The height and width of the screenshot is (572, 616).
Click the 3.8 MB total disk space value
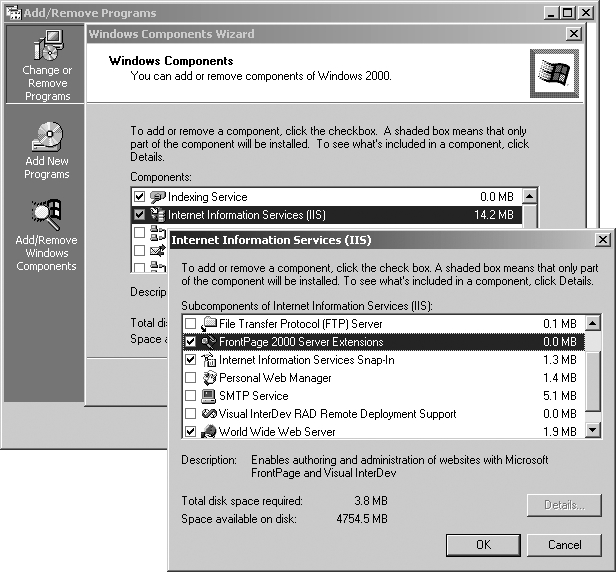tap(371, 501)
